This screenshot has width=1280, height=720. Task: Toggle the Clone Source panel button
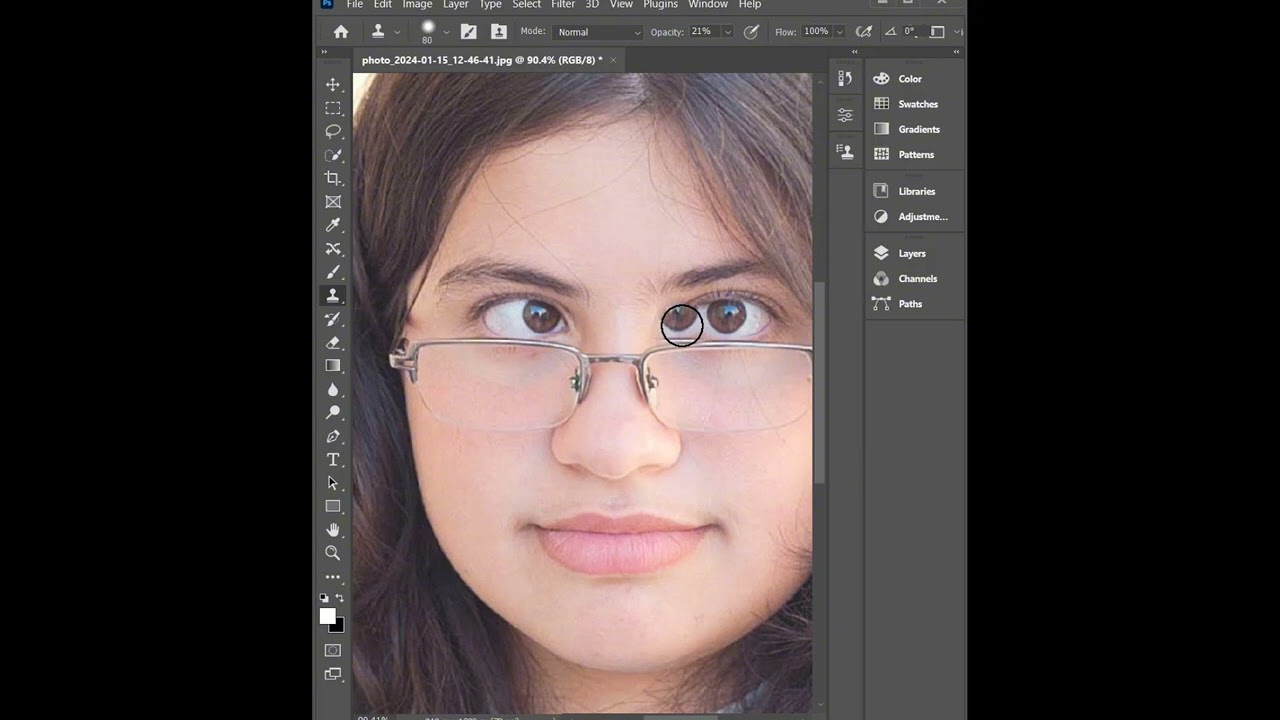[499, 32]
